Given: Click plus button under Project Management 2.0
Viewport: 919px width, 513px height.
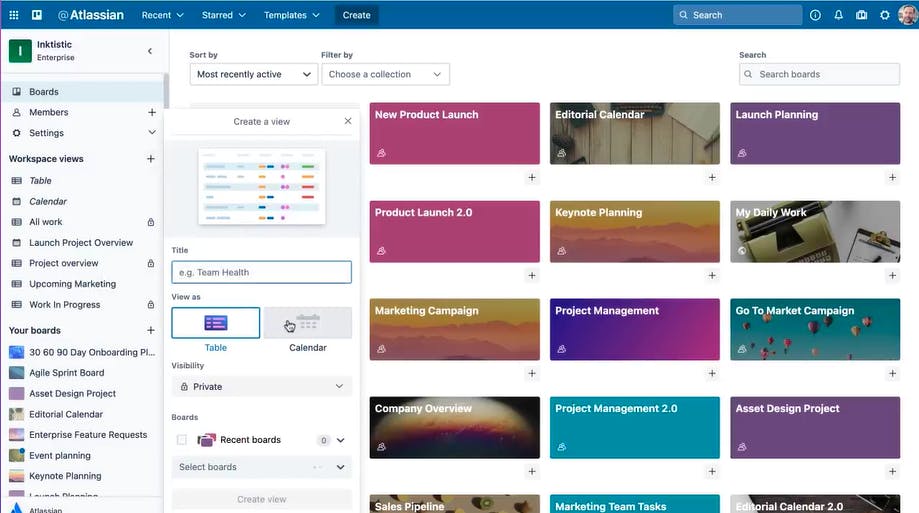Looking at the screenshot, I should [x=712, y=471].
